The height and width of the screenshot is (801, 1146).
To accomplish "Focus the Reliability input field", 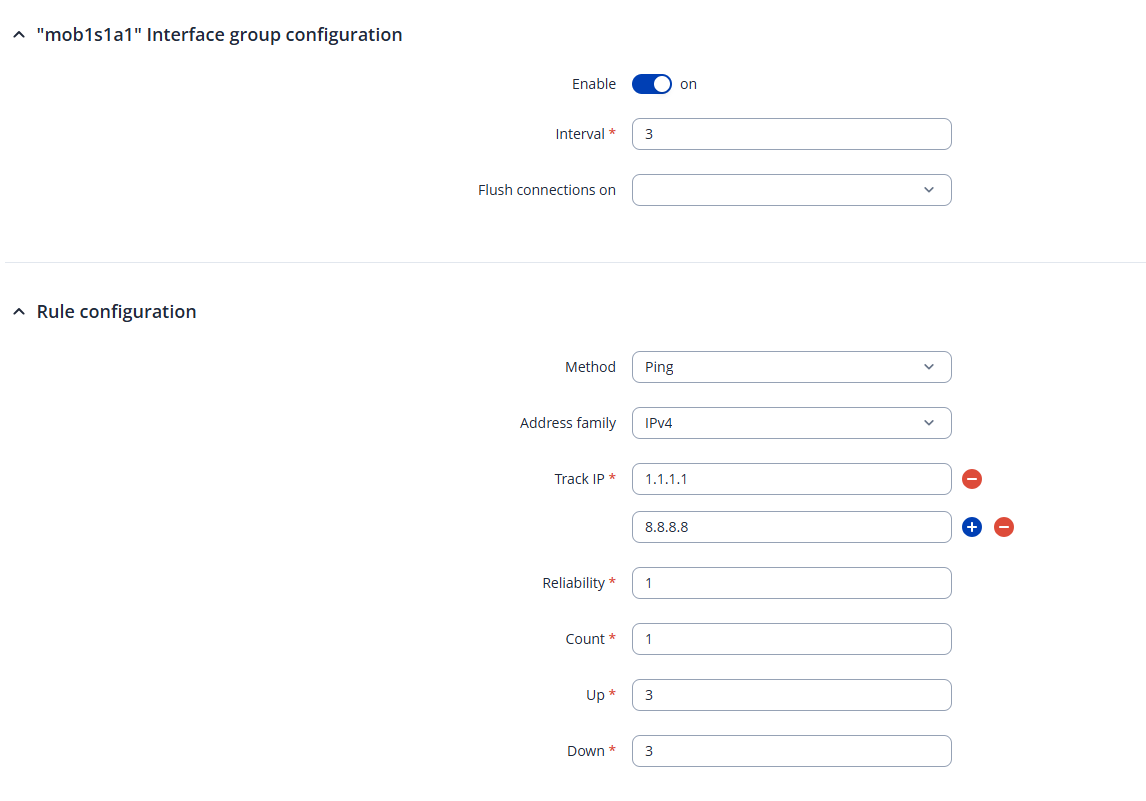I will [x=791, y=583].
